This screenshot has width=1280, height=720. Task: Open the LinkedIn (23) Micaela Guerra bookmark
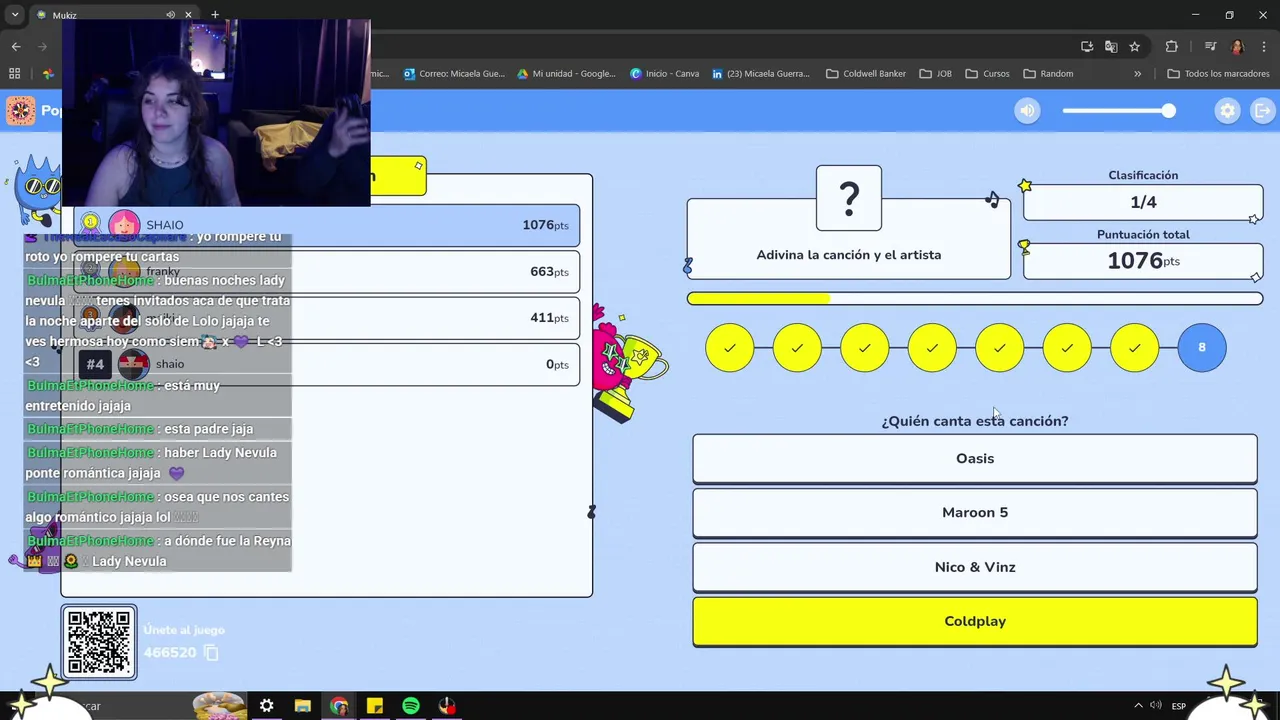click(761, 73)
